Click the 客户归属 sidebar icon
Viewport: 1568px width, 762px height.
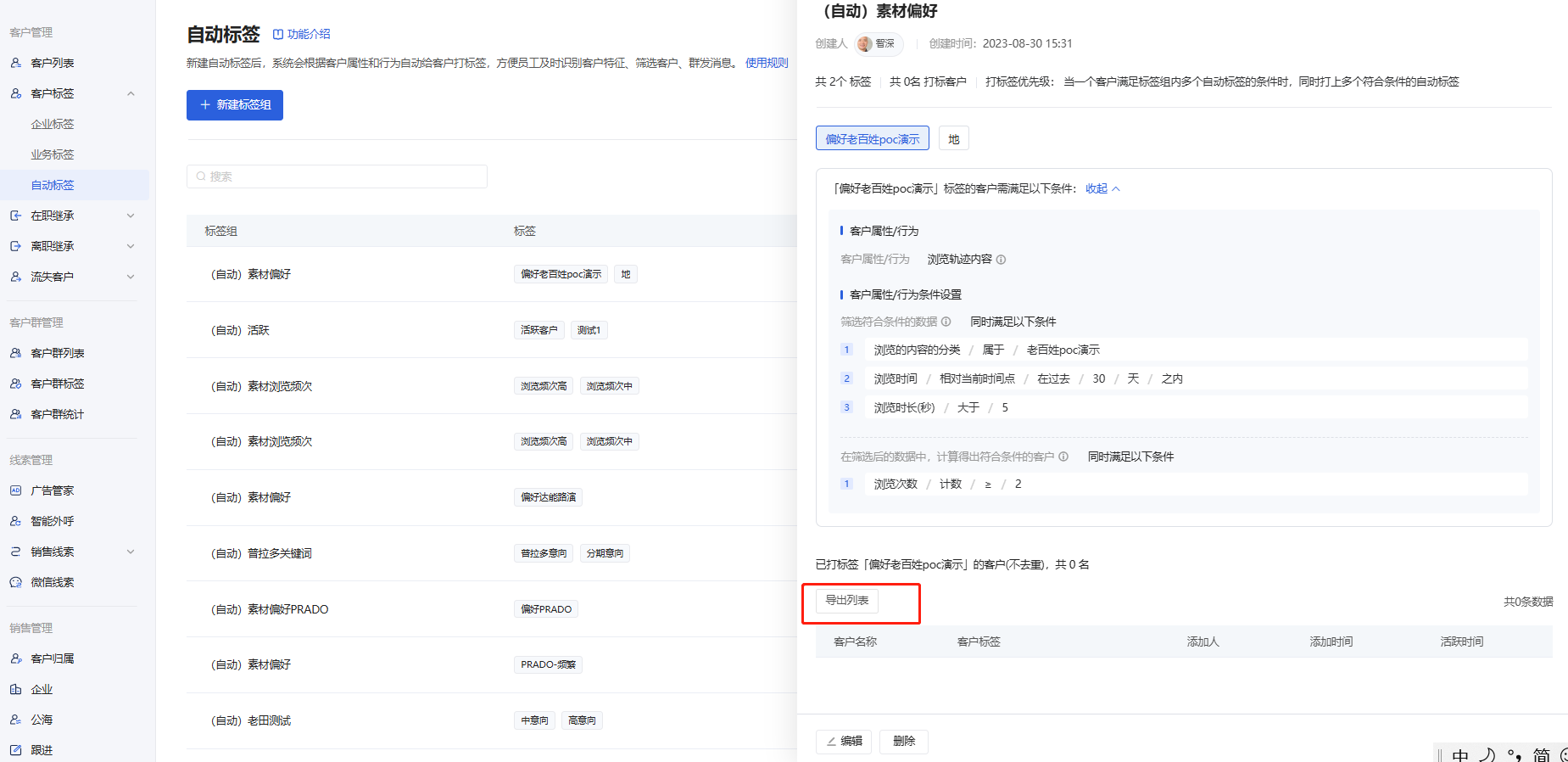click(x=16, y=658)
